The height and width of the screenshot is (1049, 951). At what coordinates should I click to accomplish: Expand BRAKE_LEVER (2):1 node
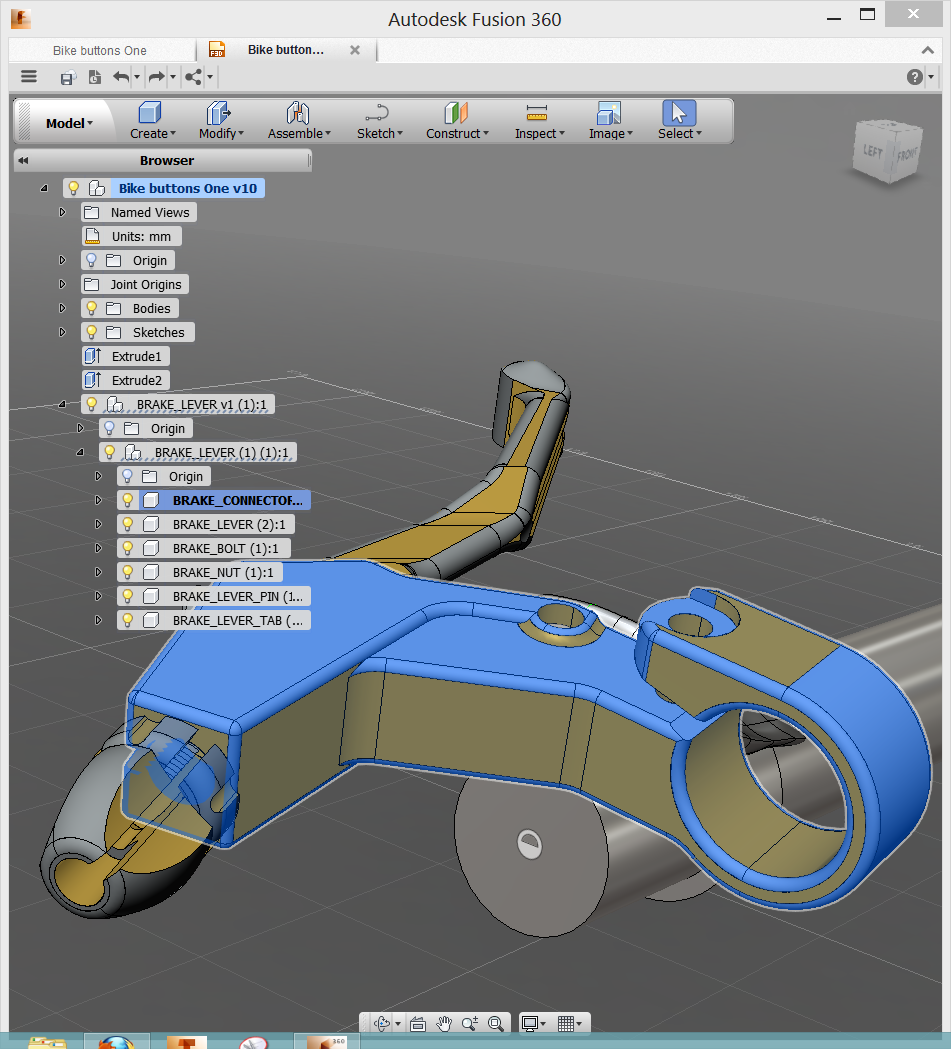(98, 524)
